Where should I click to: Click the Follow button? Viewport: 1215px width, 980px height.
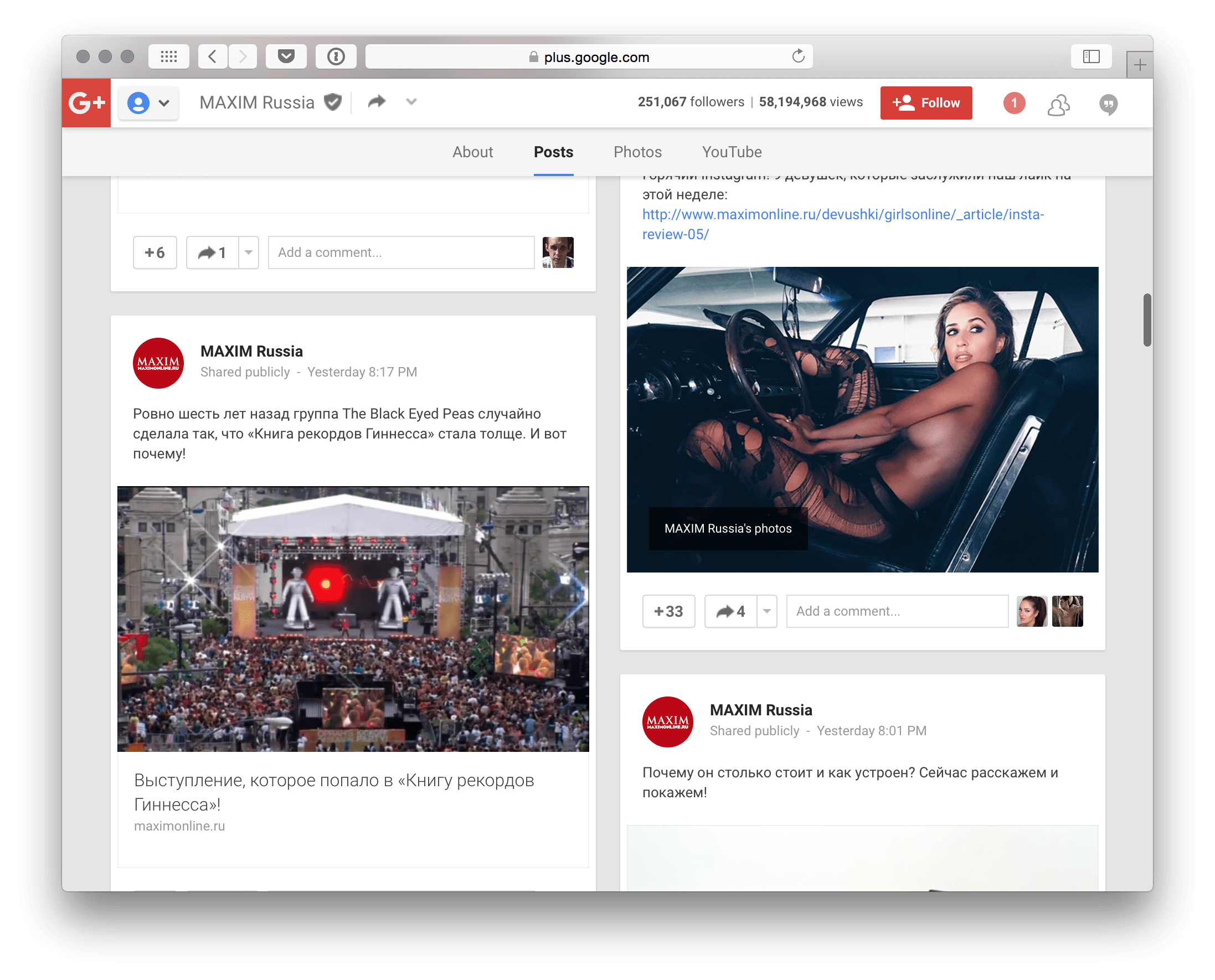[x=926, y=103]
